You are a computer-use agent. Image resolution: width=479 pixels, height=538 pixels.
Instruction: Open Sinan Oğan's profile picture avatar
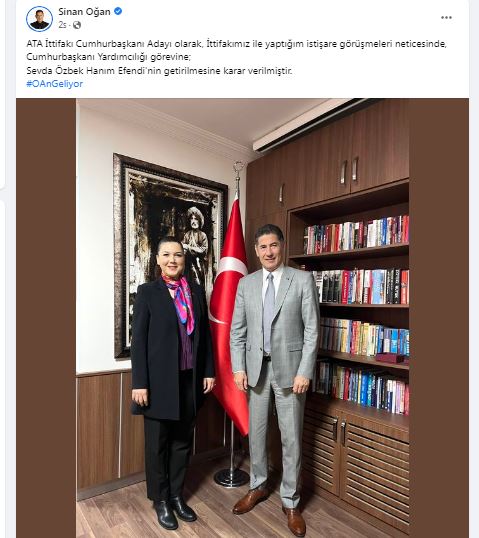click(39, 19)
